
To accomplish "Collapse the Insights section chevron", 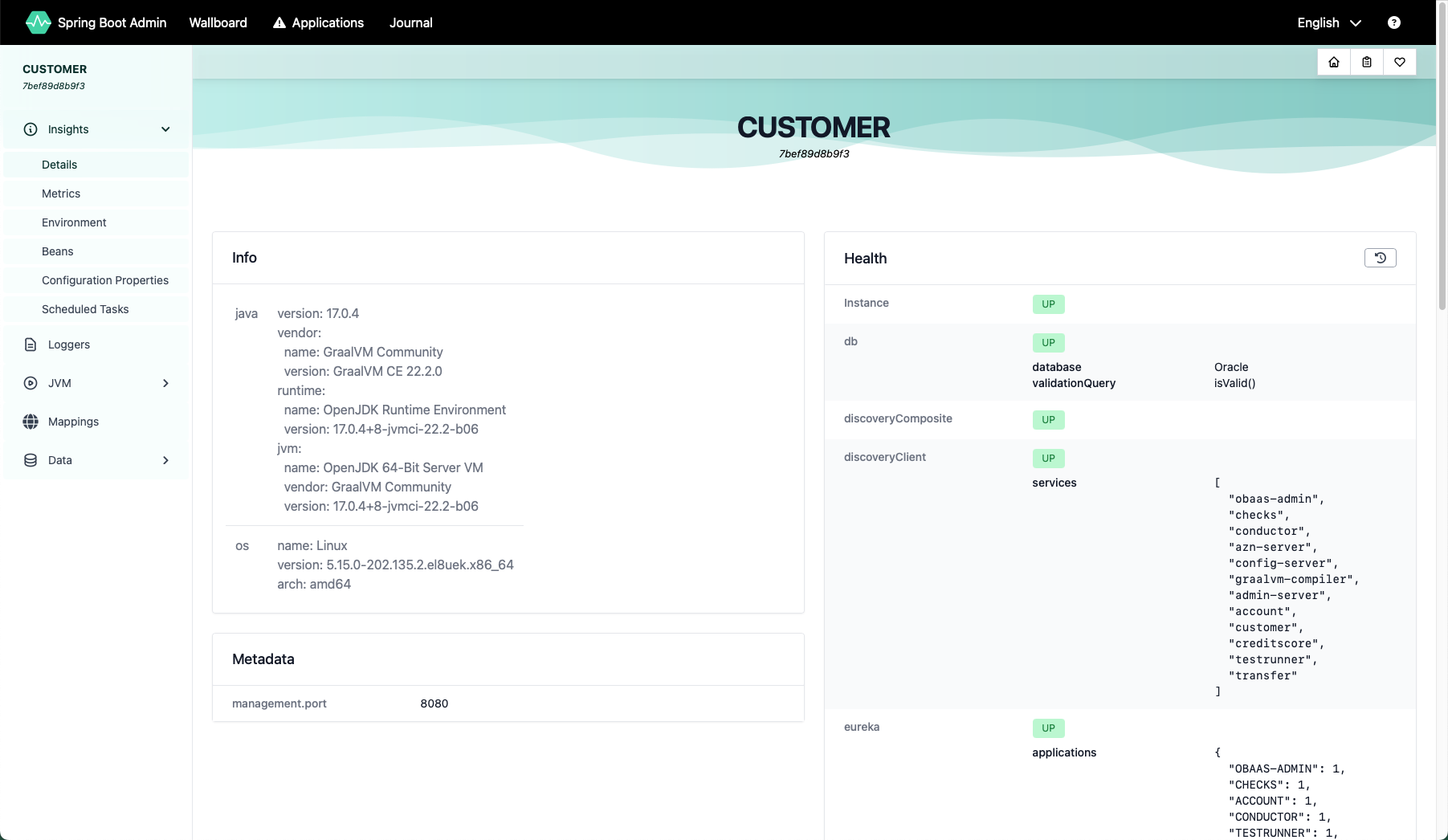I will point(165,129).
